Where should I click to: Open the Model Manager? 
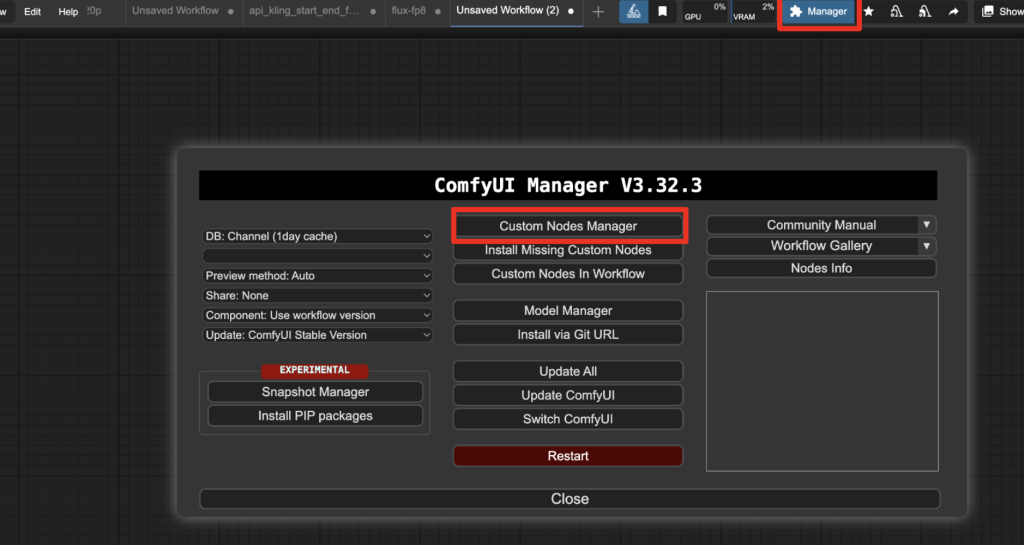click(568, 311)
